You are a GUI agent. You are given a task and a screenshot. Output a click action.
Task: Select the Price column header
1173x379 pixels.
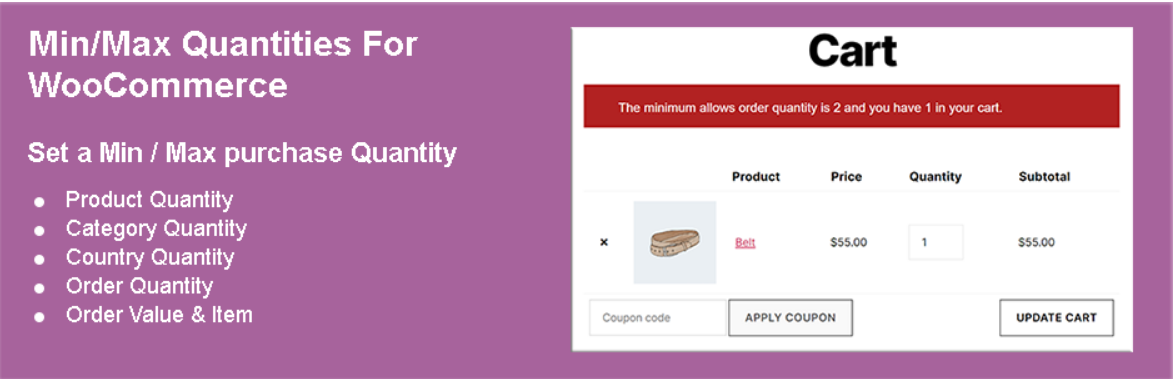[x=846, y=177]
